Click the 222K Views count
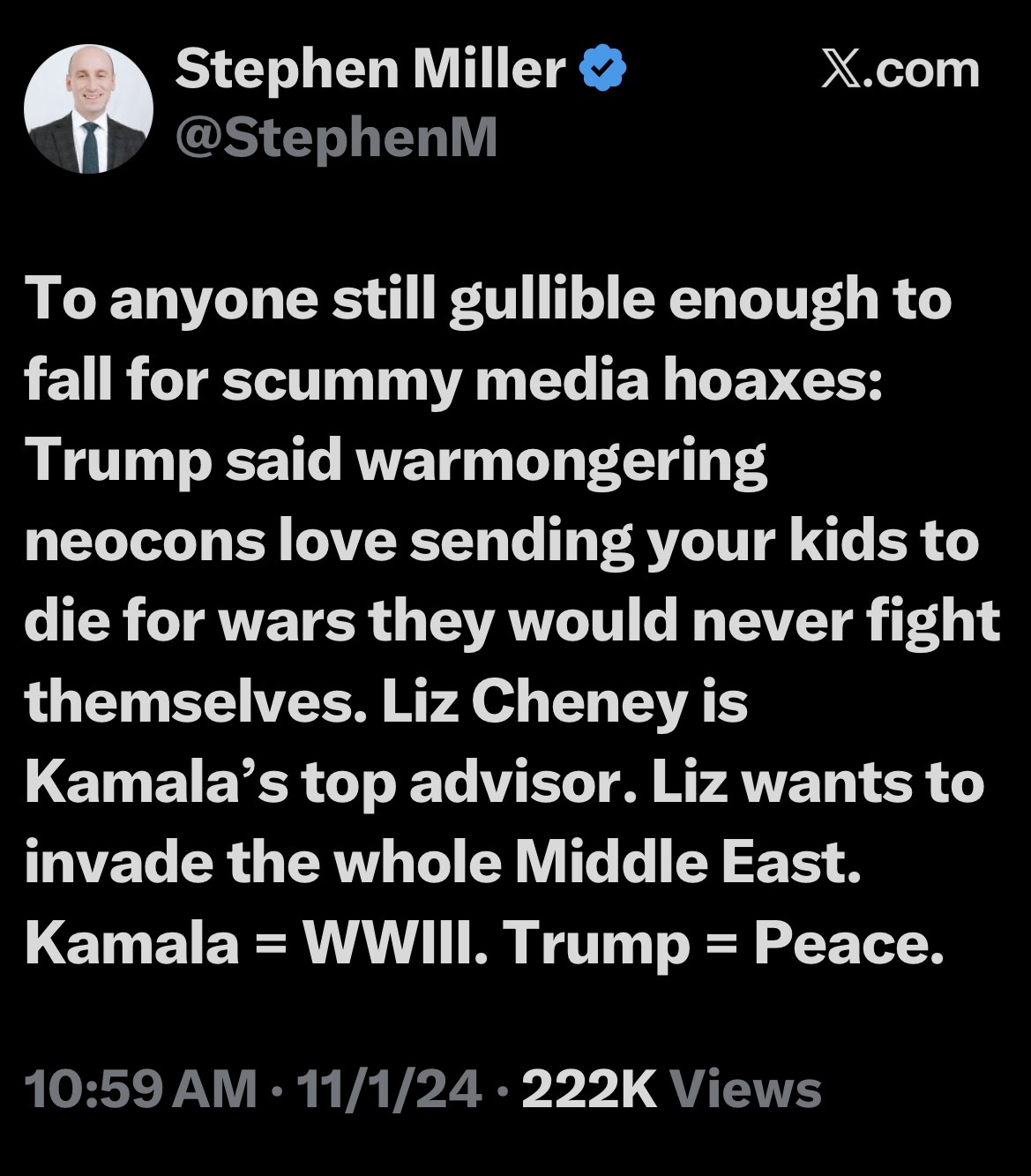This screenshot has height=1176, width=1031. pos(670,1088)
